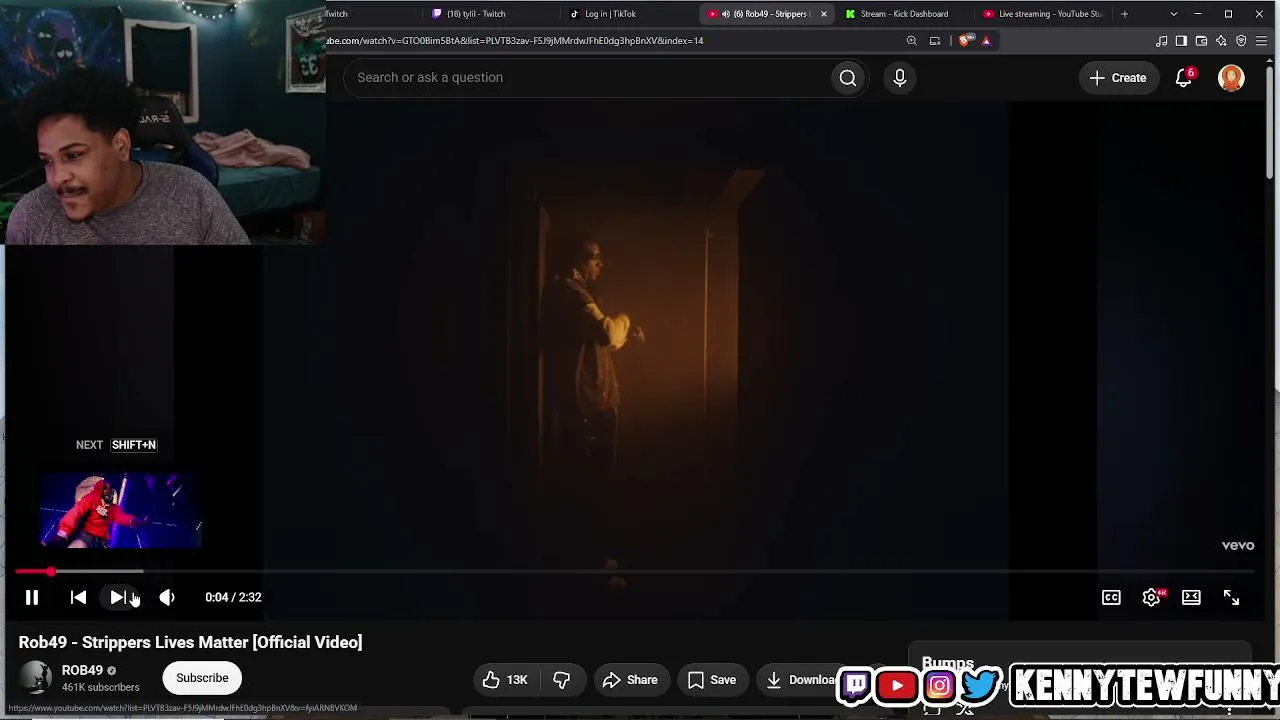Open the Brave Wallet icon
Image resolution: width=1280 pixels, height=720 pixels.
coord(1201,41)
